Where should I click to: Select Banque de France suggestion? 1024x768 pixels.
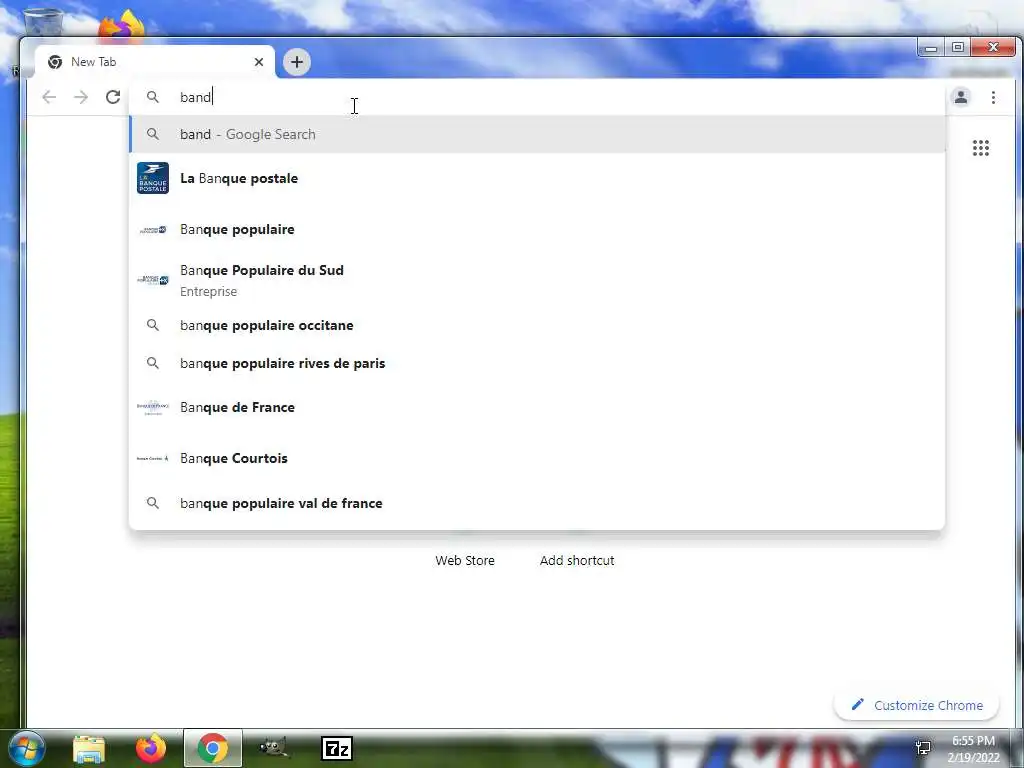pos(537,408)
